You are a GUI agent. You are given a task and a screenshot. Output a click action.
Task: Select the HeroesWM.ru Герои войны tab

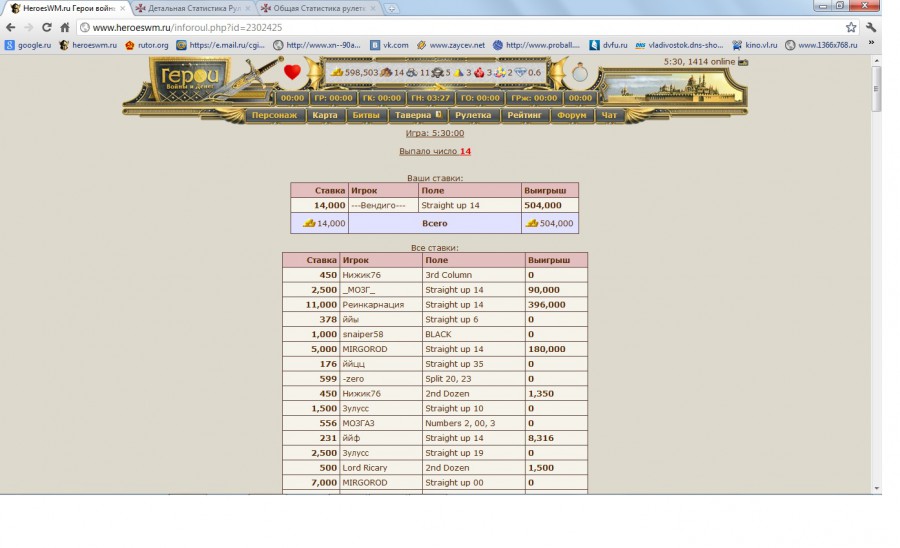click(x=68, y=9)
